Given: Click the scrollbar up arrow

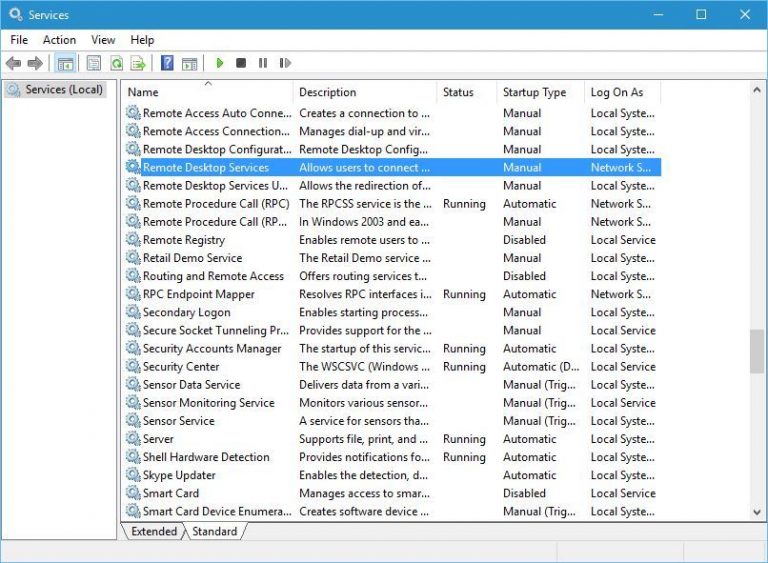Looking at the screenshot, I should 757,90.
